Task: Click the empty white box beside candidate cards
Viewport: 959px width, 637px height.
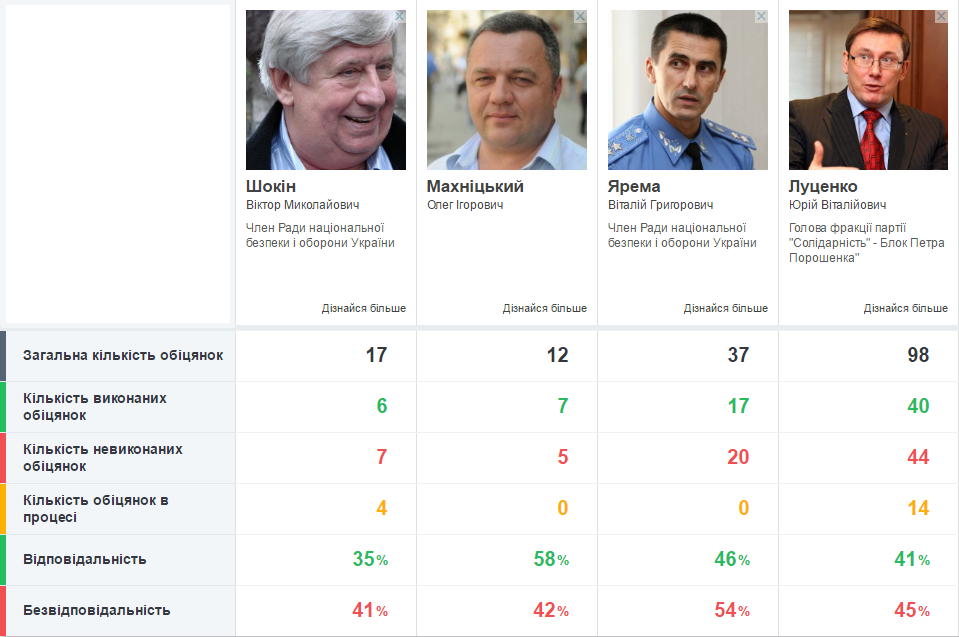Action: 118,164
